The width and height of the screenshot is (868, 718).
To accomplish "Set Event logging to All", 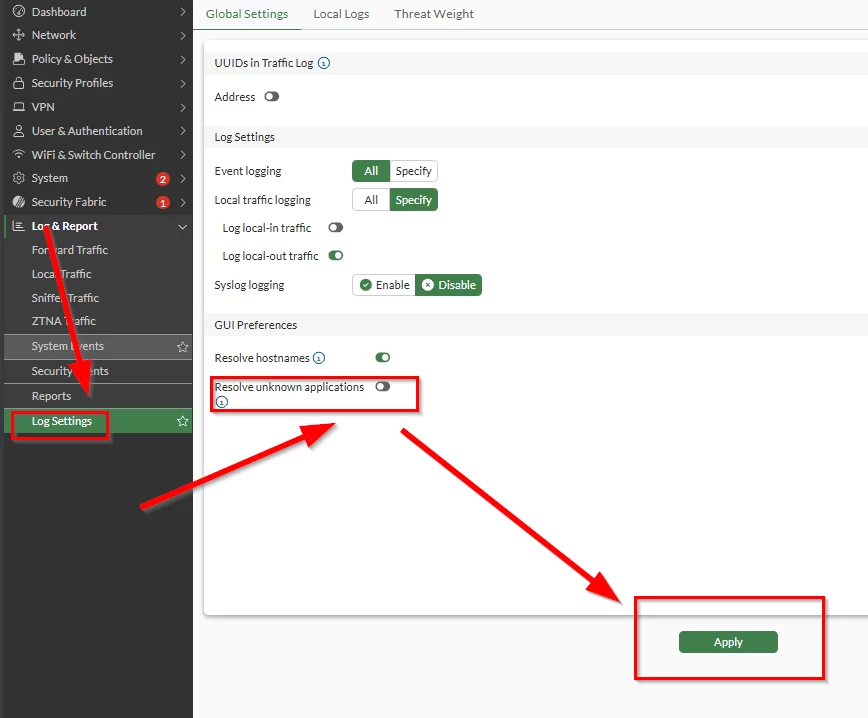I will click(371, 171).
